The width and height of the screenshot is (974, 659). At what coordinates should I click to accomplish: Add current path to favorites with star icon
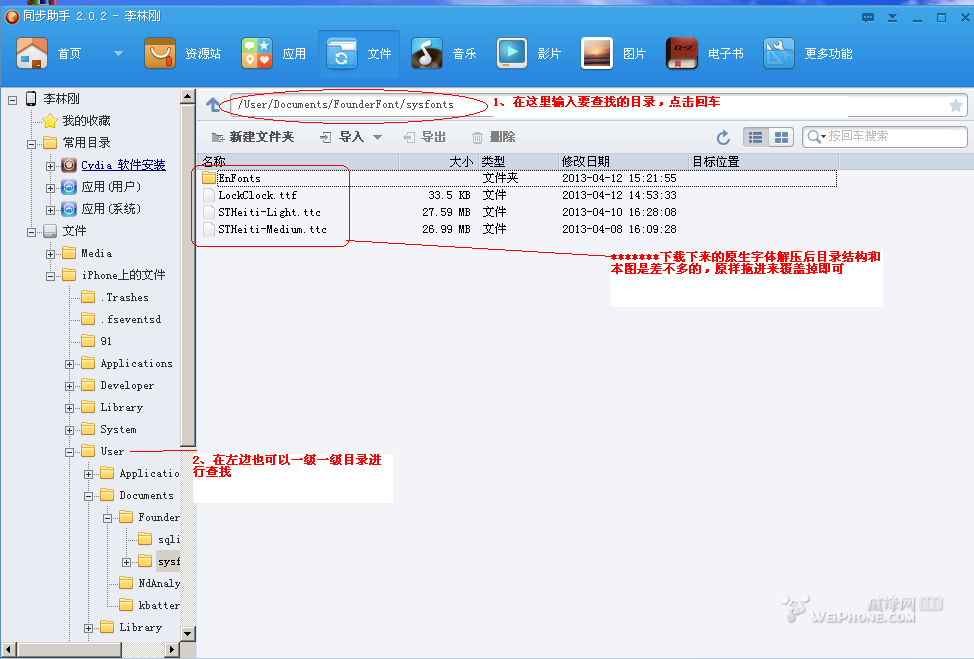[x=956, y=106]
